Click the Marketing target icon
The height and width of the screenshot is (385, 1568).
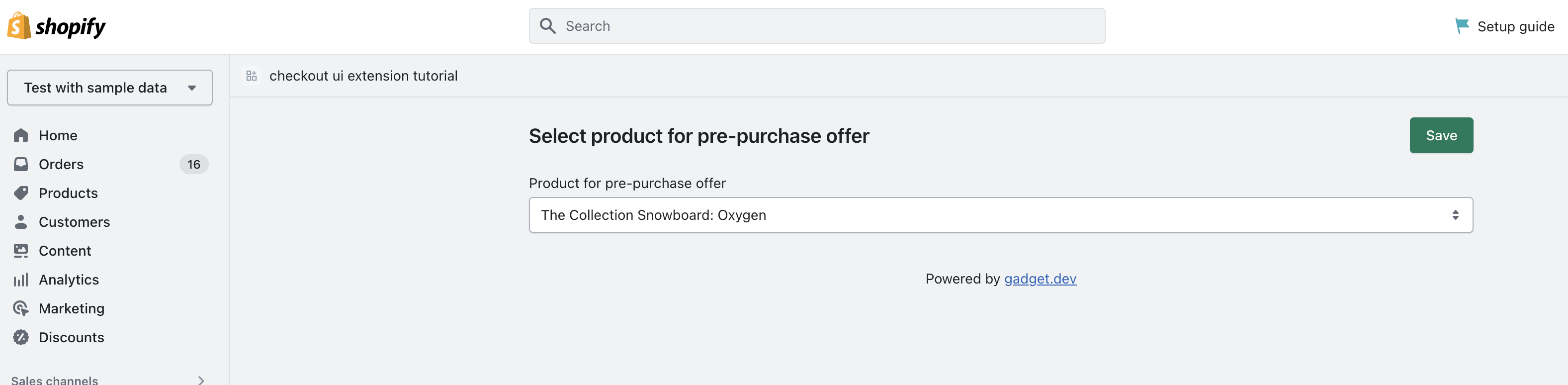pos(21,308)
